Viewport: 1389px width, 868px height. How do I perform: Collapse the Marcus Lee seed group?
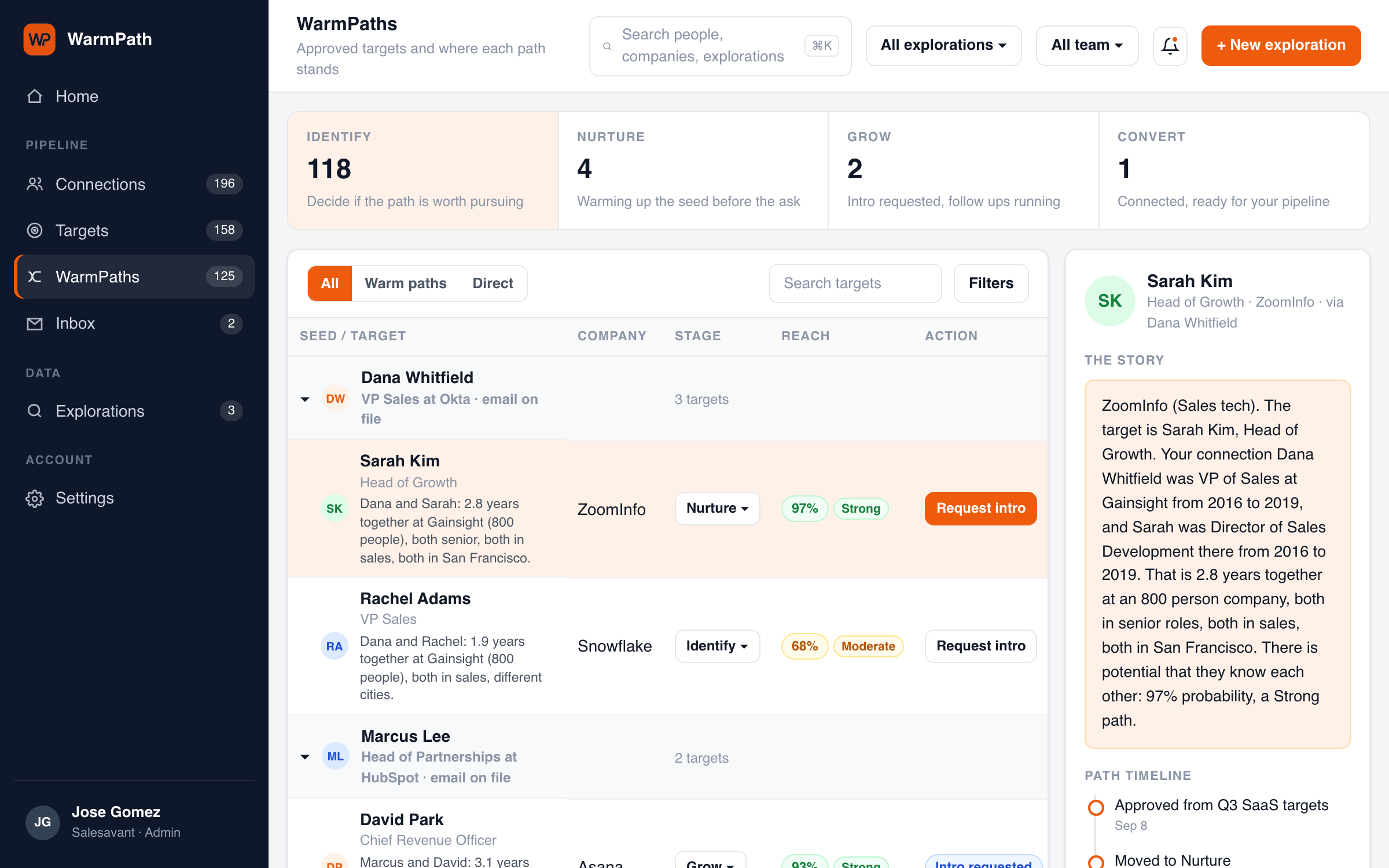click(x=305, y=757)
